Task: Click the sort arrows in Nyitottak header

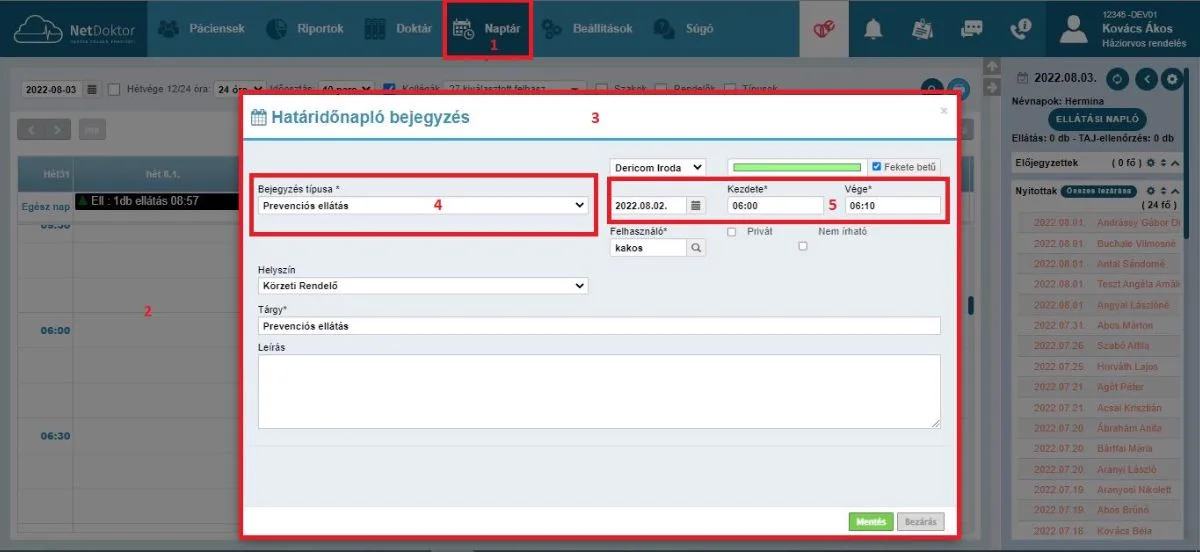Action: [x=1163, y=190]
